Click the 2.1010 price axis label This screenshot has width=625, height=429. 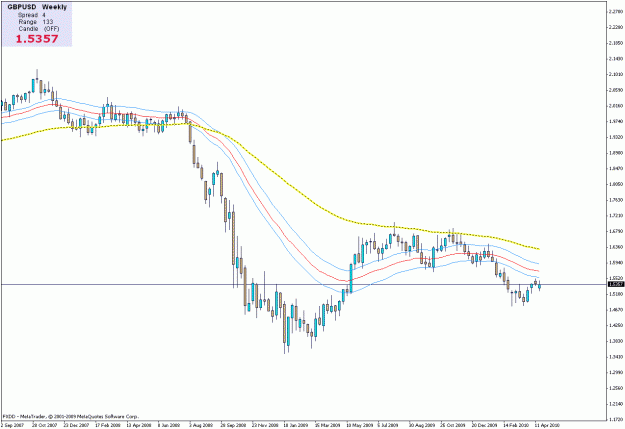[x=616, y=74]
